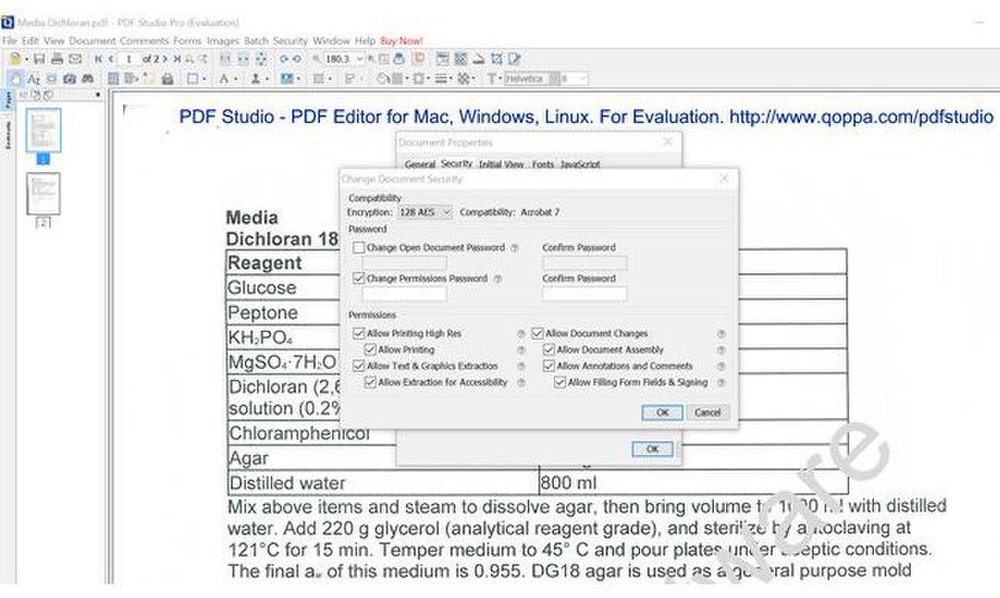Select the page 1 thumbnail
1000x598 pixels.
click(x=43, y=130)
